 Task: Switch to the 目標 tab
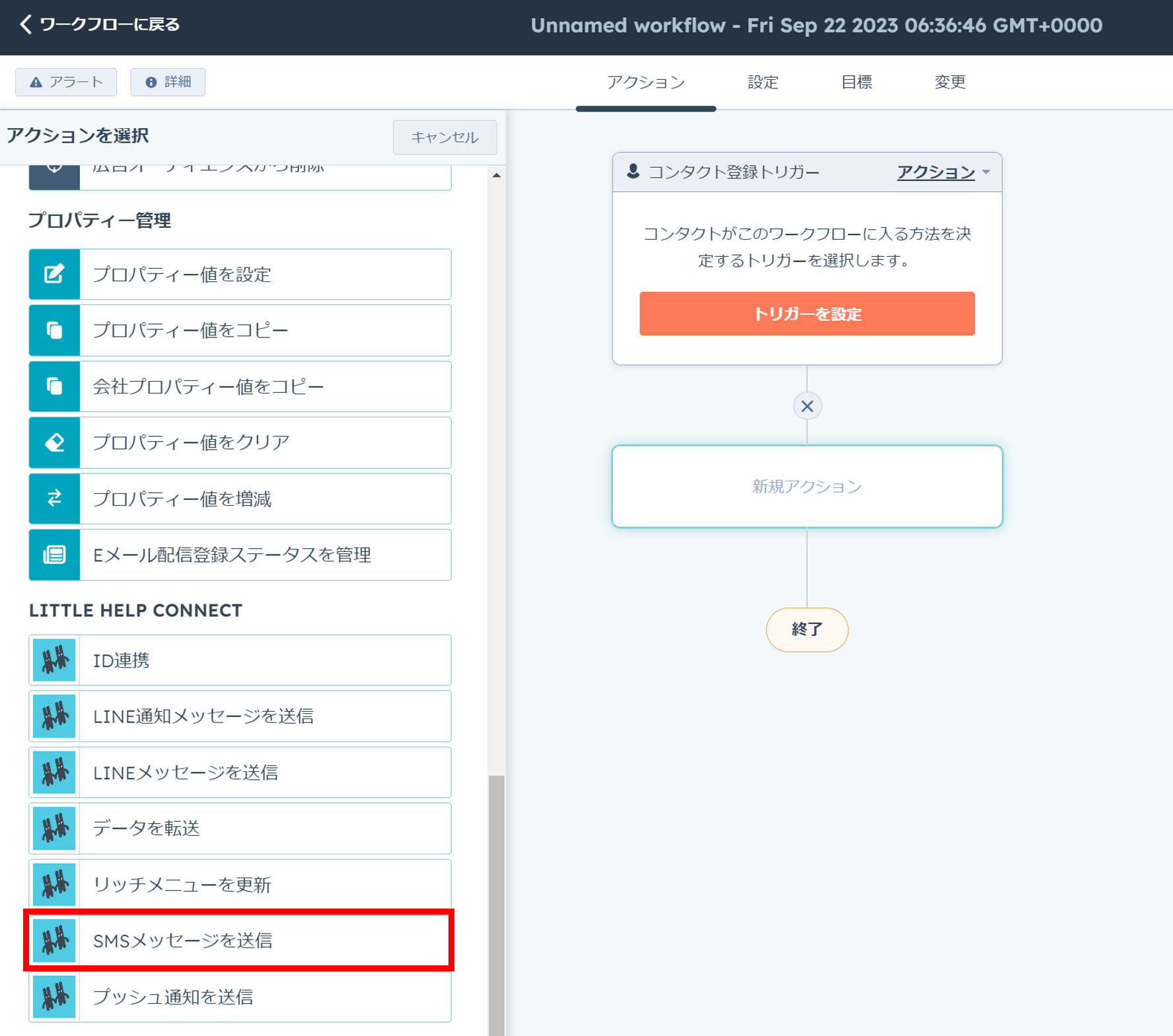point(856,82)
